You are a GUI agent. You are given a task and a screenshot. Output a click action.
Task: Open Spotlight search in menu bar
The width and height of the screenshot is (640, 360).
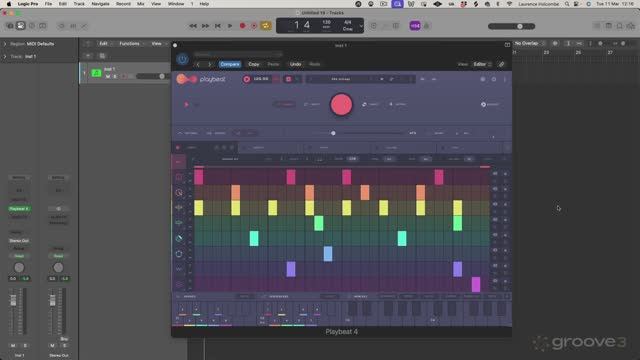(x=567, y=4)
